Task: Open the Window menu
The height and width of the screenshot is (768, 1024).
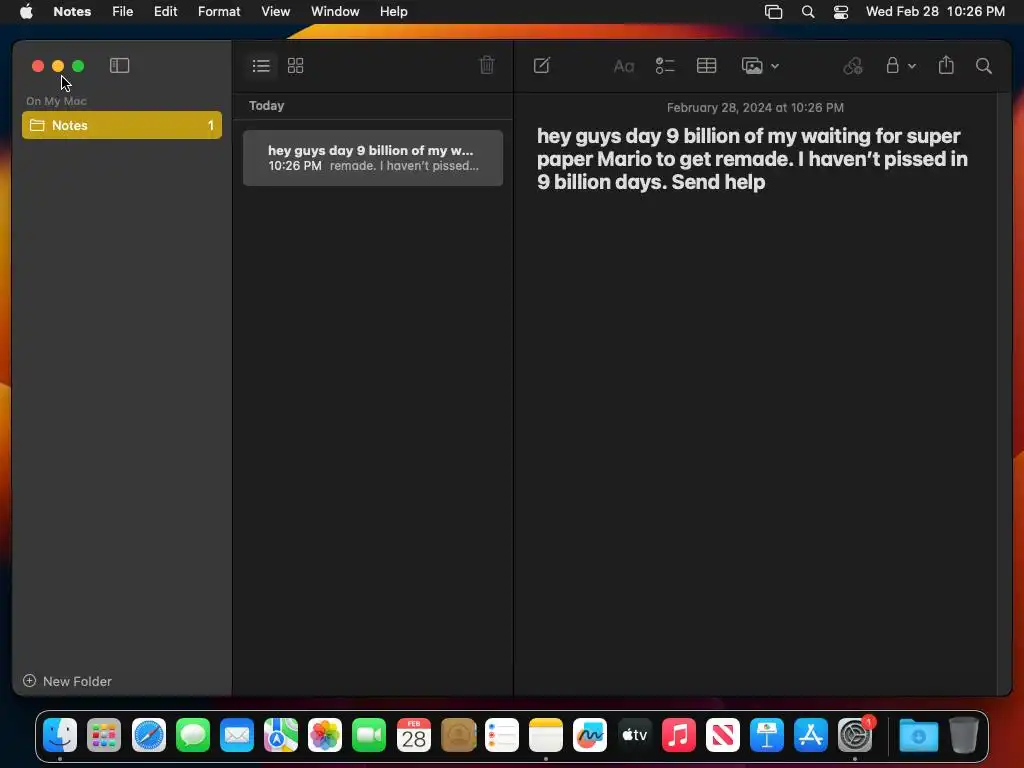Action: coord(335,12)
